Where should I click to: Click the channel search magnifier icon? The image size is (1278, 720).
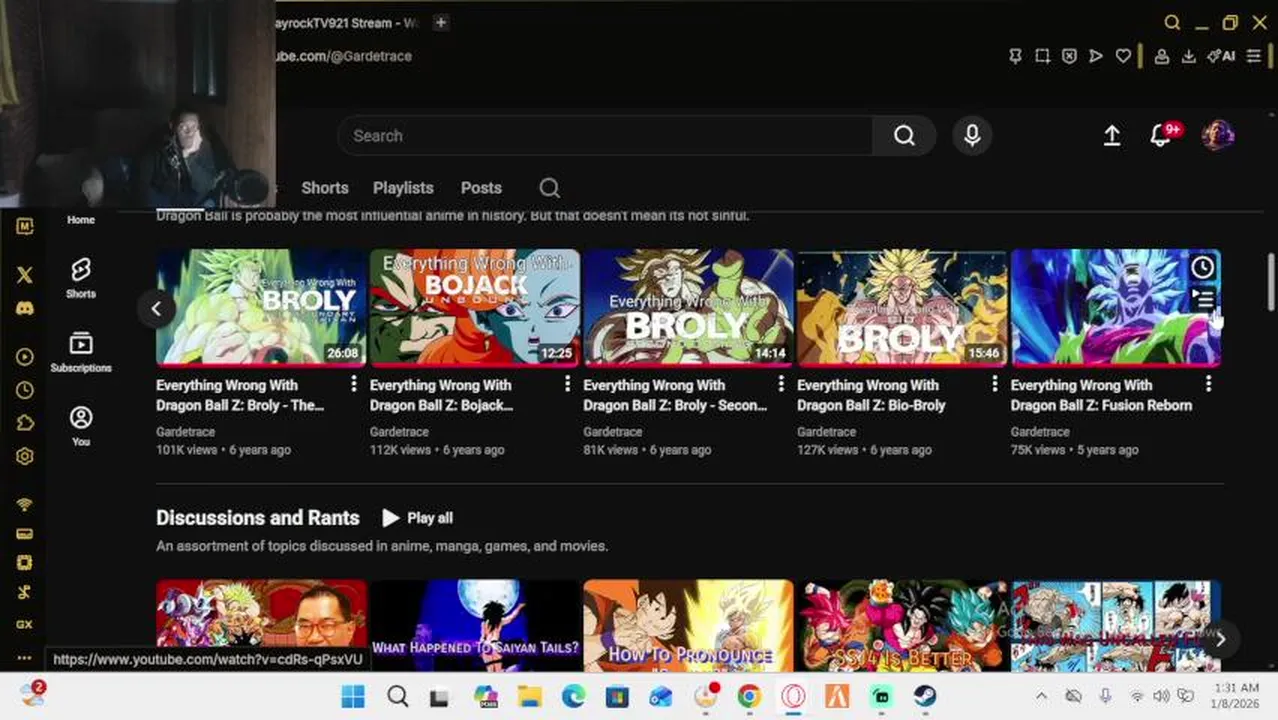[x=549, y=188]
